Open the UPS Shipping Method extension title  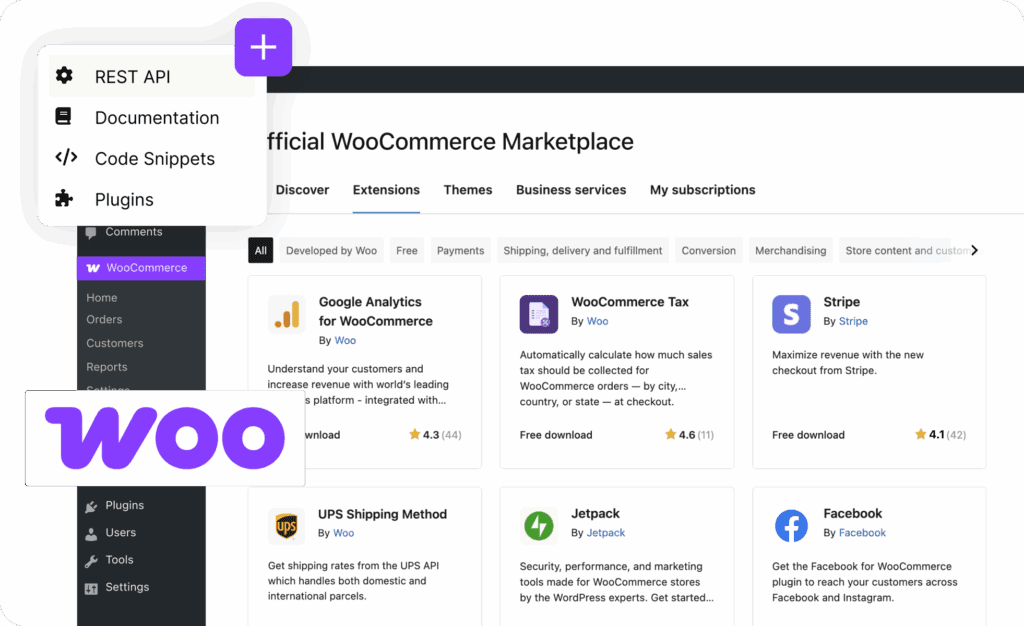tap(382, 514)
